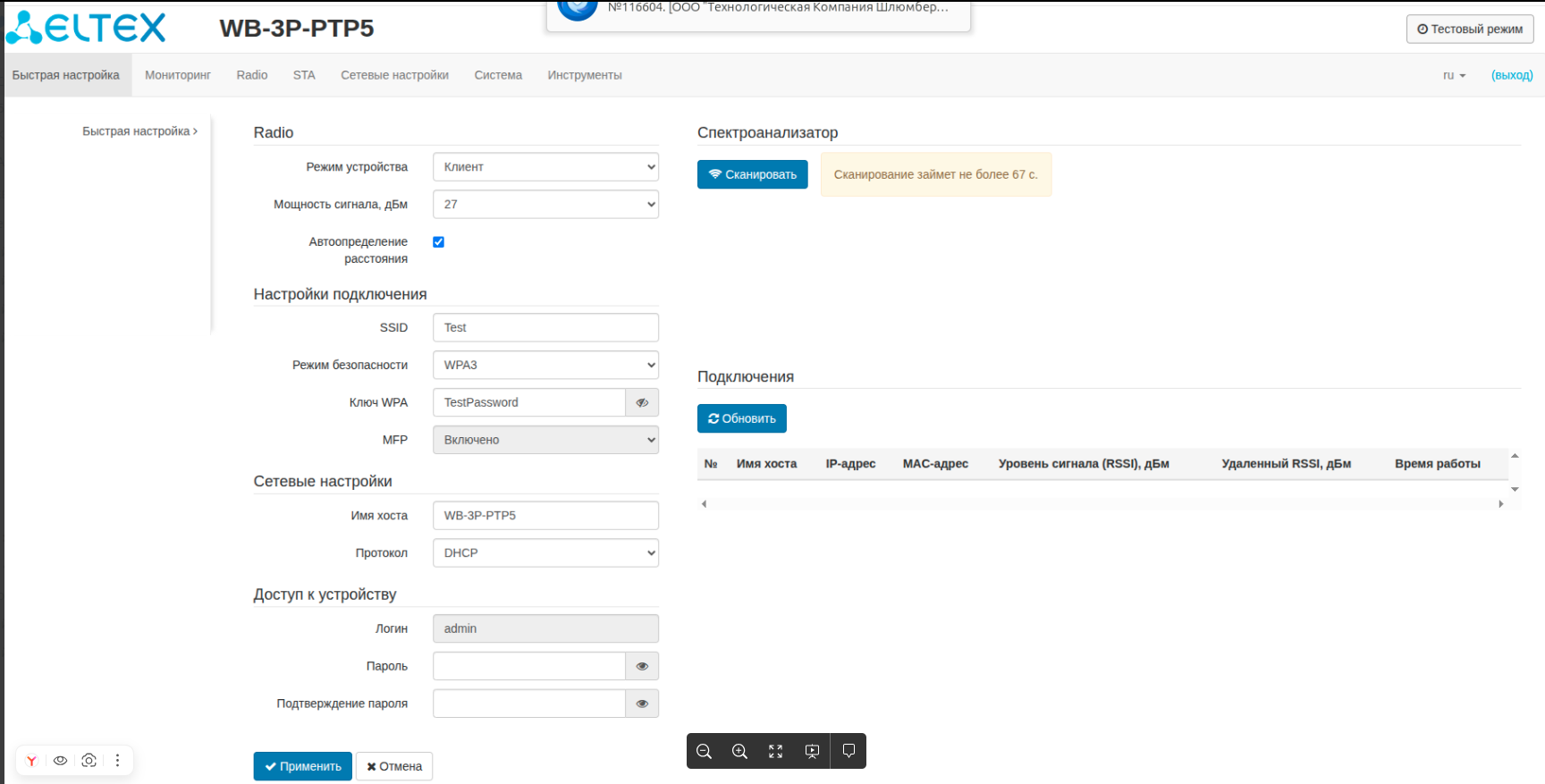Click the ELTEX logo

click(x=86, y=28)
